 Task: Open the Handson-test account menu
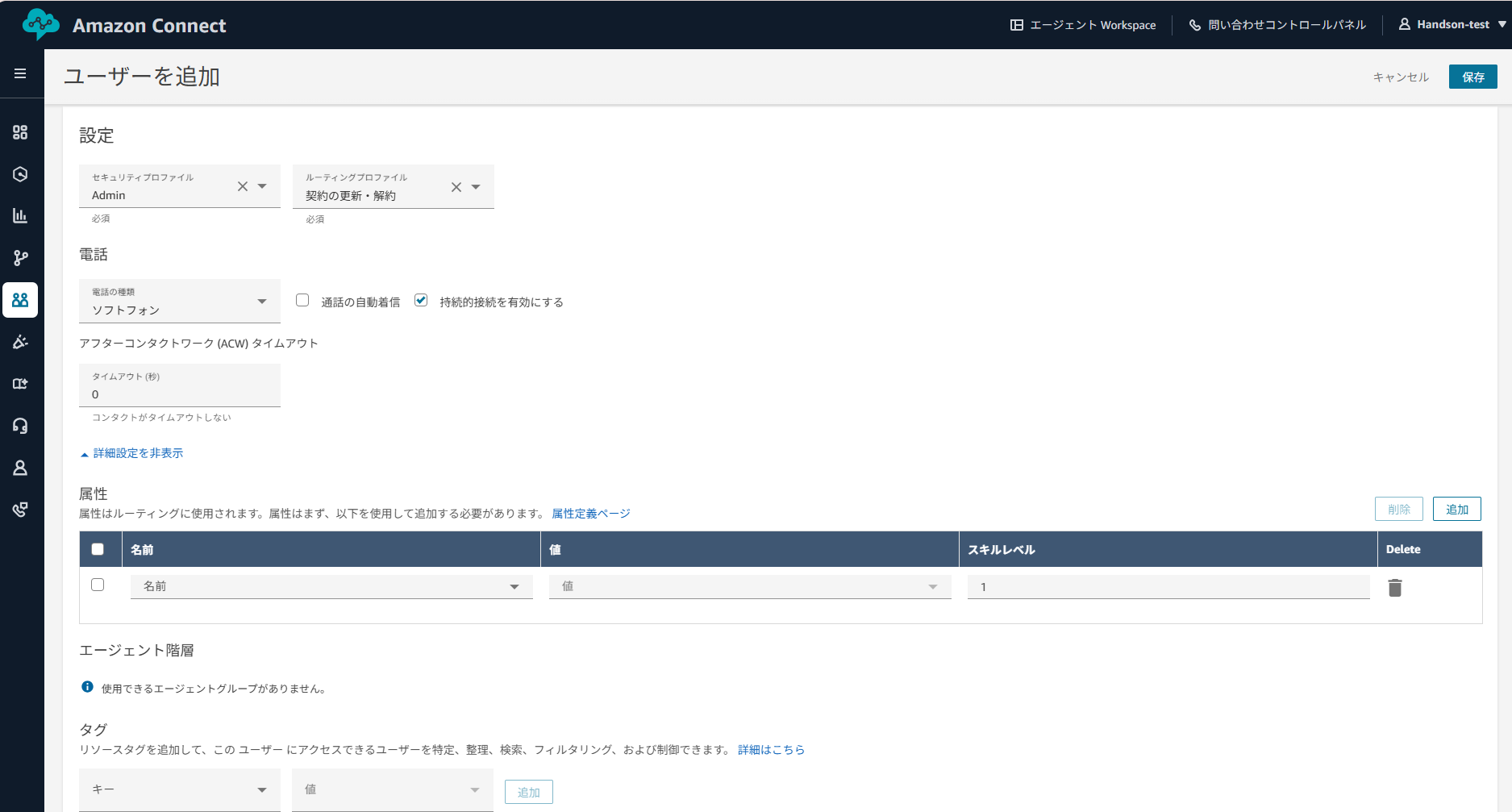click(x=1452, y=25)
